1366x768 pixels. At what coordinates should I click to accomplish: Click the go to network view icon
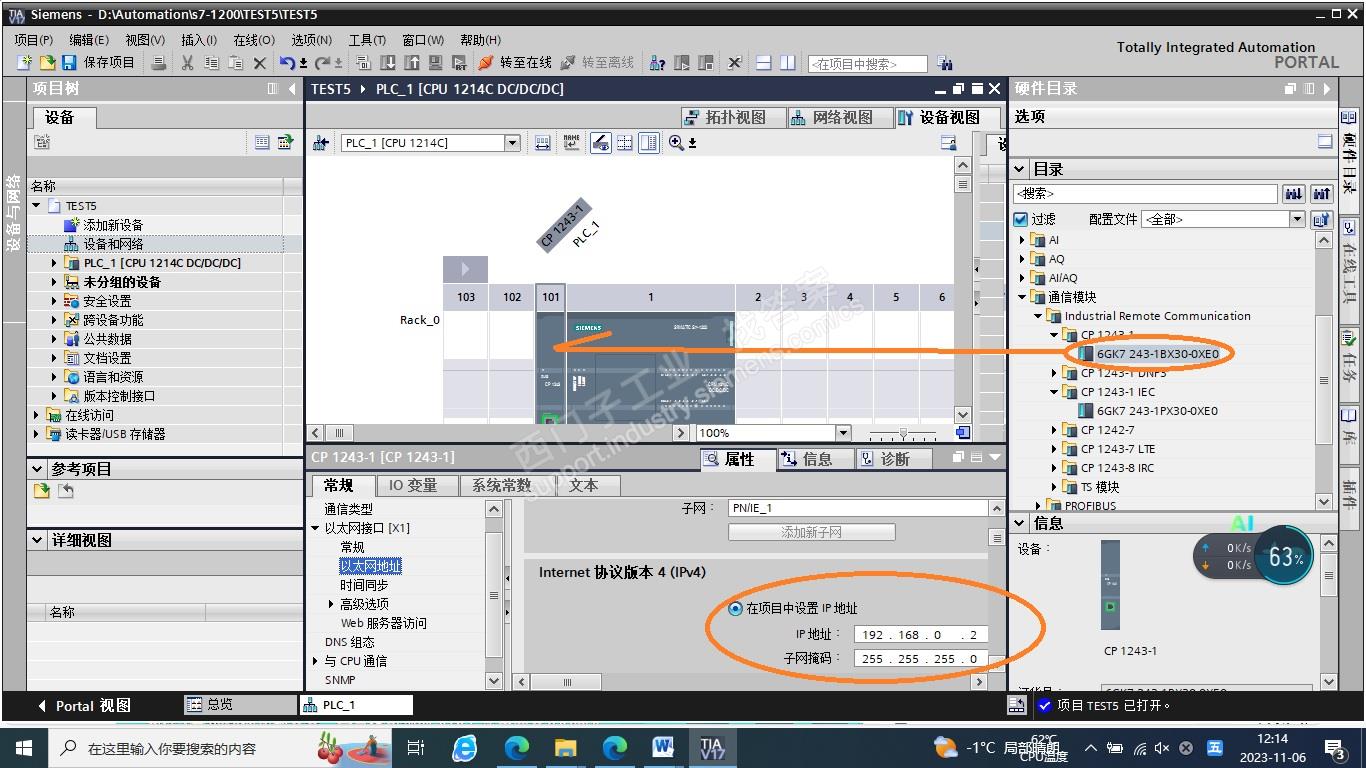321,143
